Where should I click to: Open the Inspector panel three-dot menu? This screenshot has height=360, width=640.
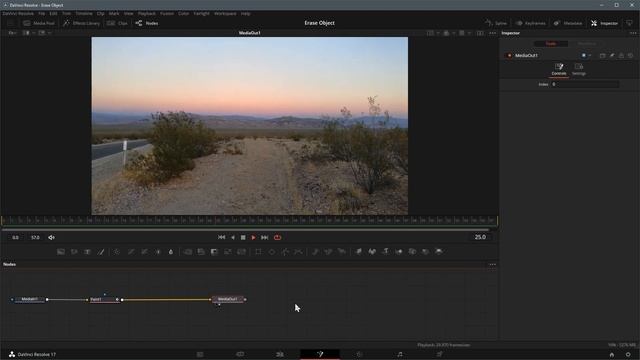pos(633,33)
